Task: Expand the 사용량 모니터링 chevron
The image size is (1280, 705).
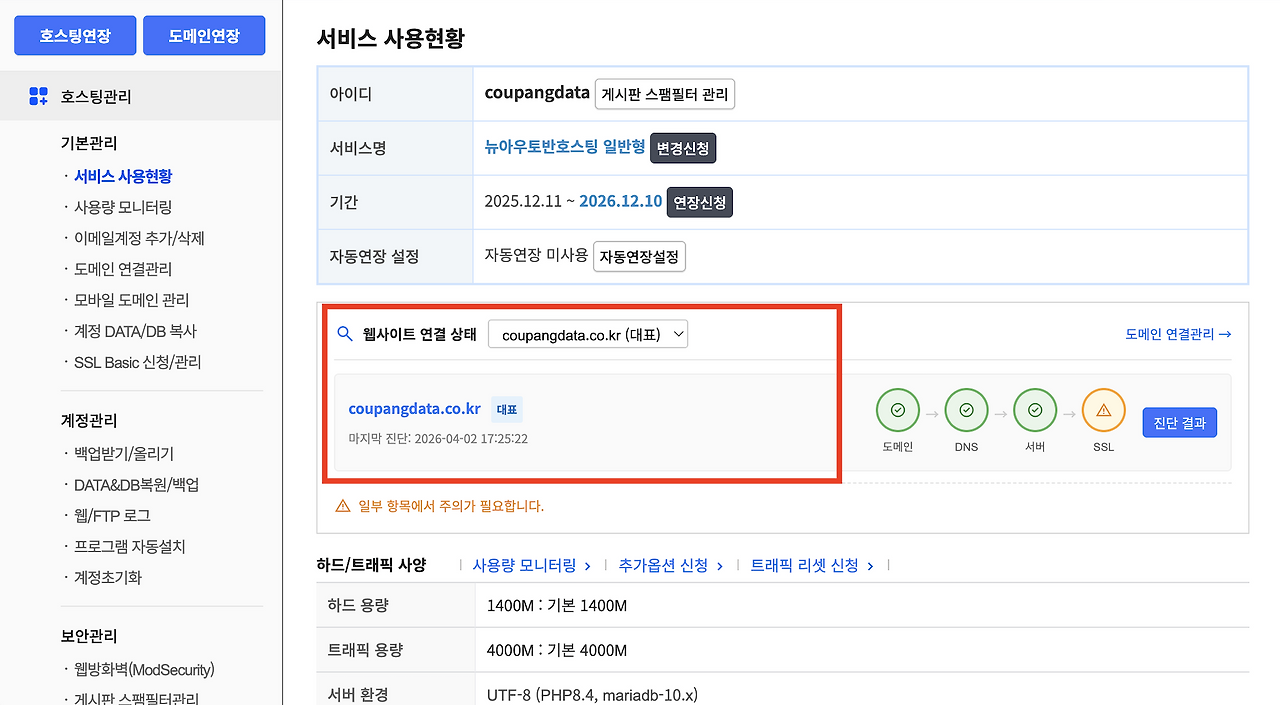Action: (587, 564)
